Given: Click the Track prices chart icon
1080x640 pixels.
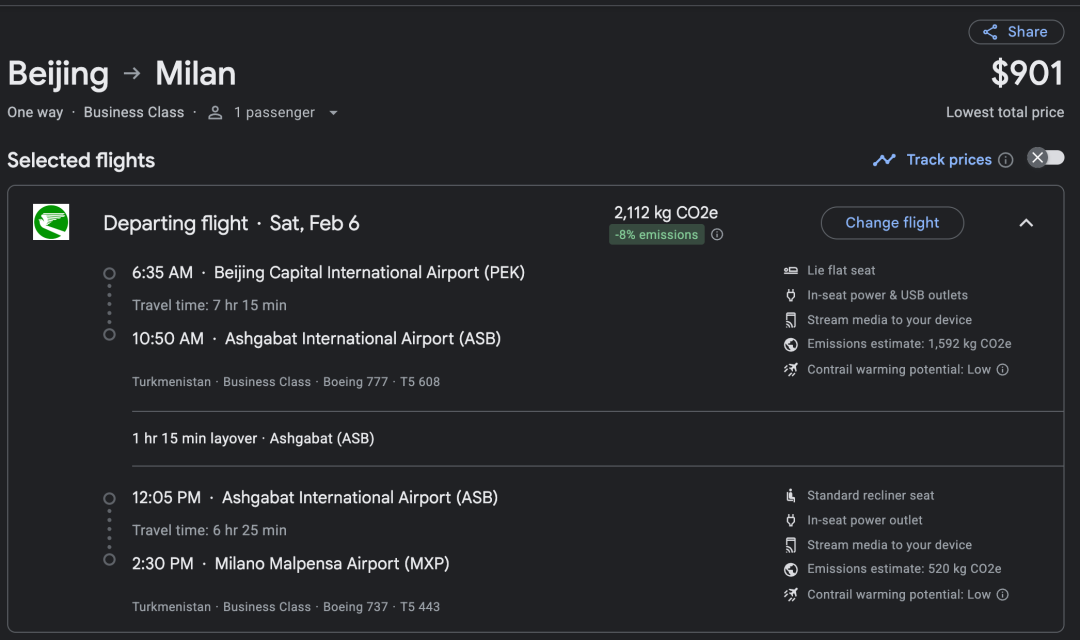Looking at the screenshot, I should pyautogui.click(x=884, y=160).
